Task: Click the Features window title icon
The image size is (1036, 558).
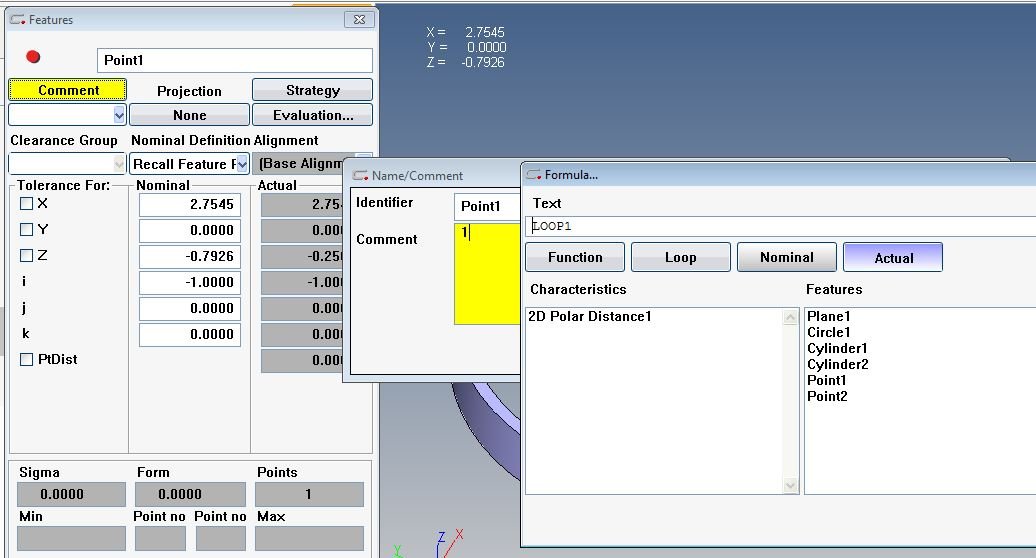Action: (x=18, y=20)
